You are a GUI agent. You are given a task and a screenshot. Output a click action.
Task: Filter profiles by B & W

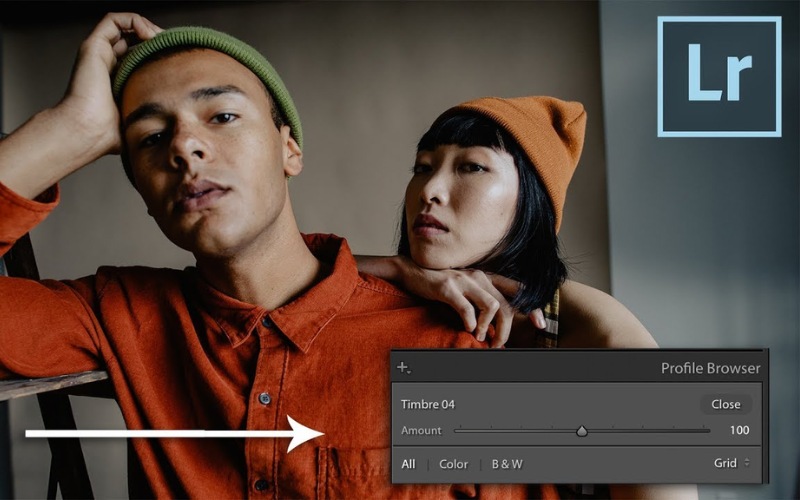(507, 464)
